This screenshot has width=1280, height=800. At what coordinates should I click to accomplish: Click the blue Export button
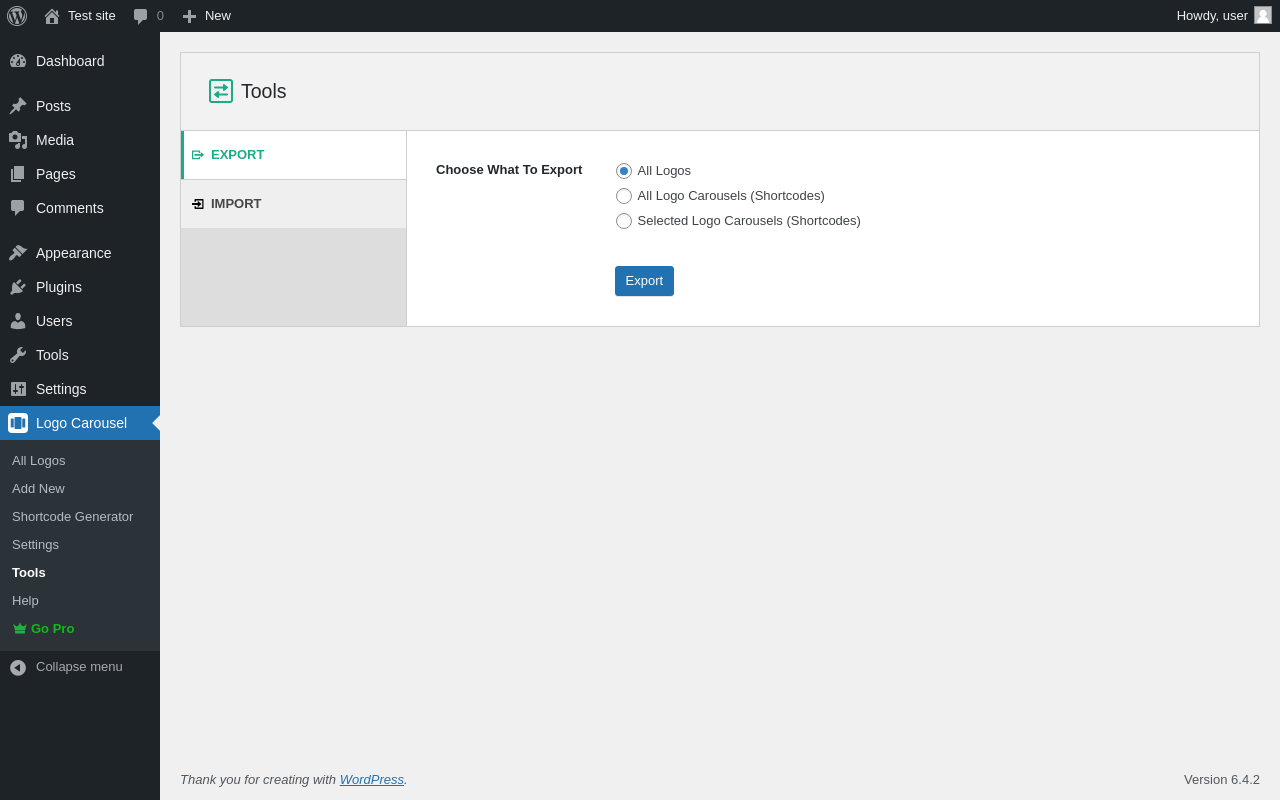pos(644,281)
